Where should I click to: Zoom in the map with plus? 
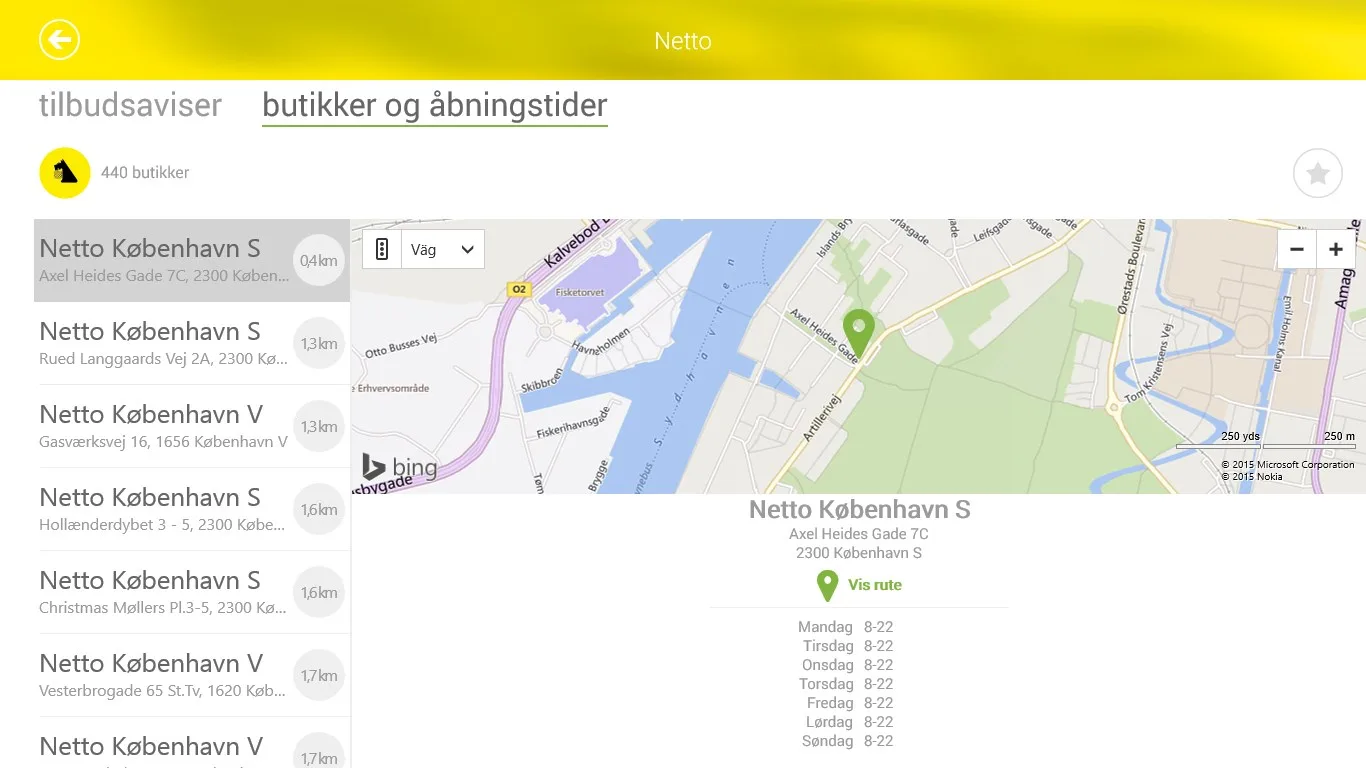point(1336,249)
